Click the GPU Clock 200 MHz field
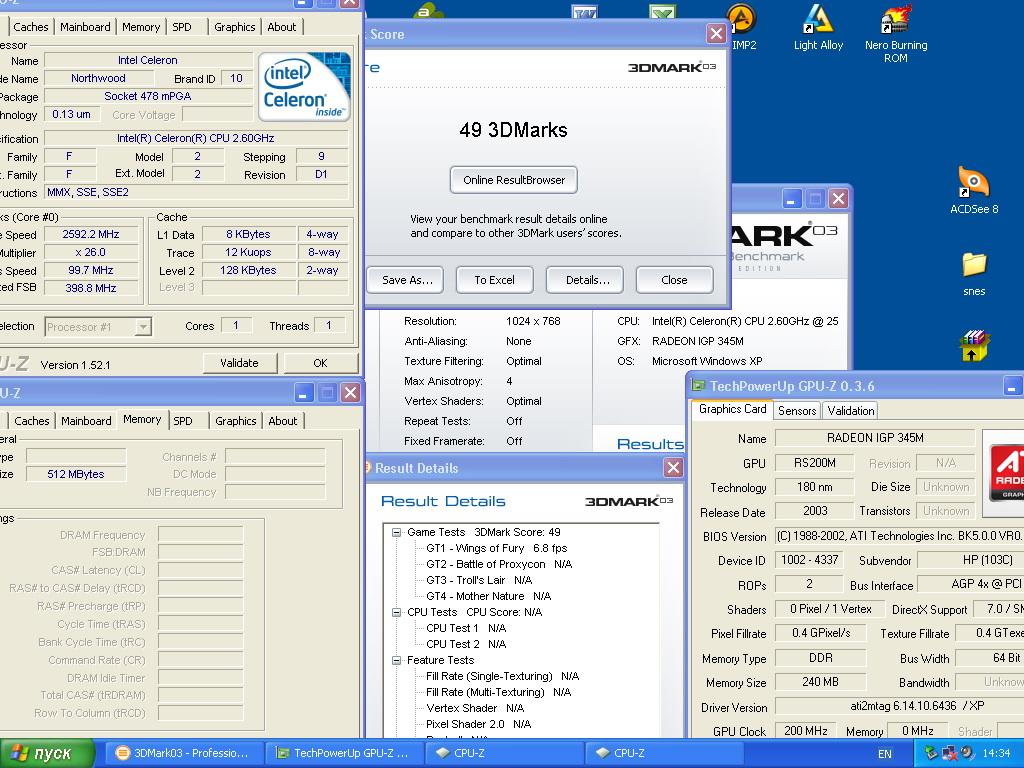 point(805,731)
